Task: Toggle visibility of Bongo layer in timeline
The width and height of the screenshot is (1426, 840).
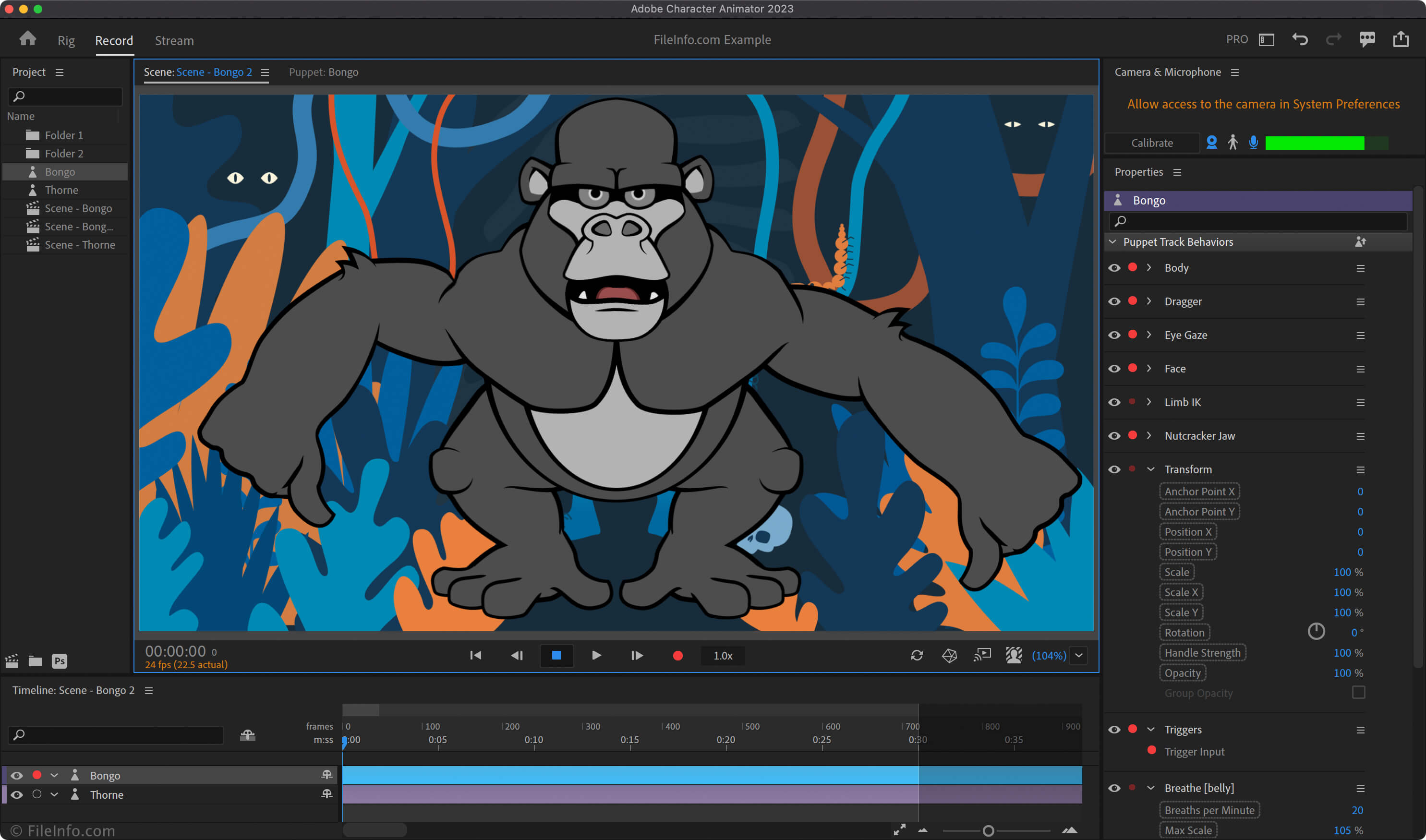Action: point(16,775)
